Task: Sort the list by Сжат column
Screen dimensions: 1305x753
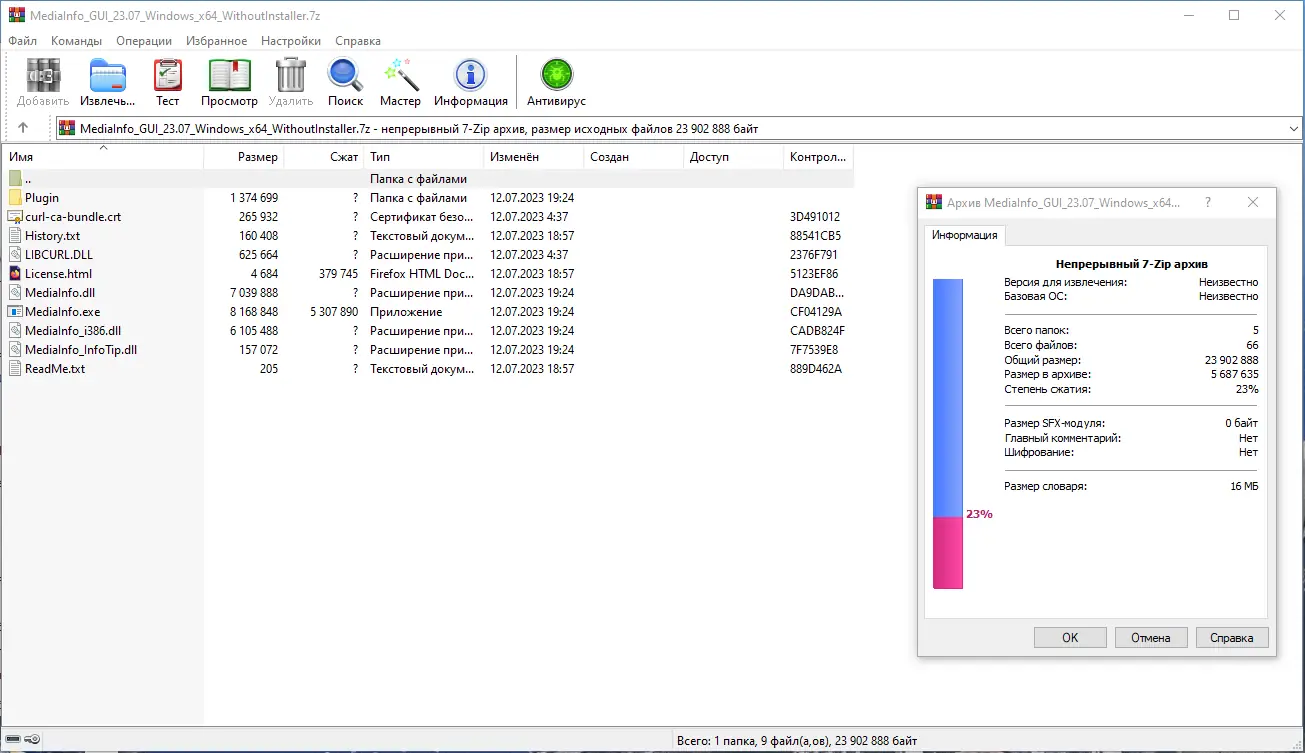Action: pyautogui.click(x=324, y=157)
